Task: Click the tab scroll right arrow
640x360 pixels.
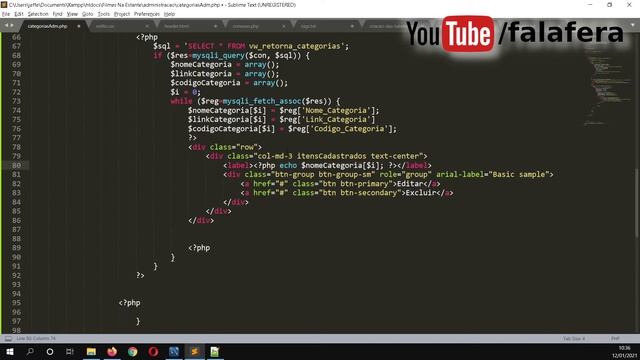Action: pos(11,25)
